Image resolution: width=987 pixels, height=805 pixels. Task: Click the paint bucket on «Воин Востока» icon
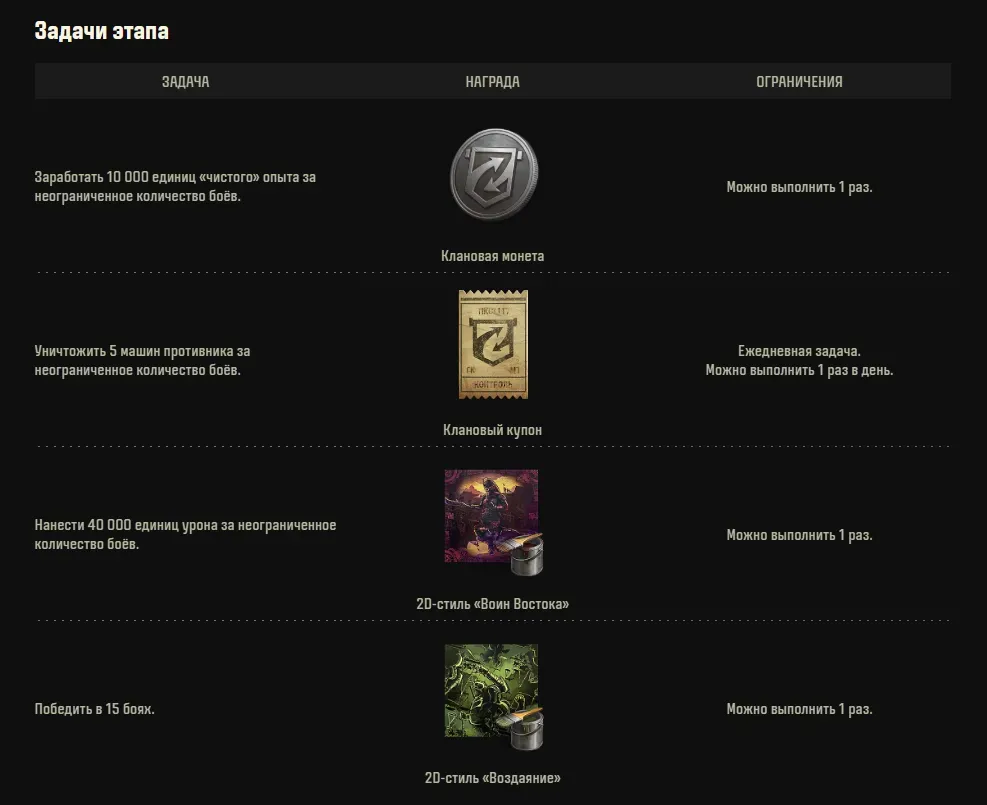pos(526,555)
